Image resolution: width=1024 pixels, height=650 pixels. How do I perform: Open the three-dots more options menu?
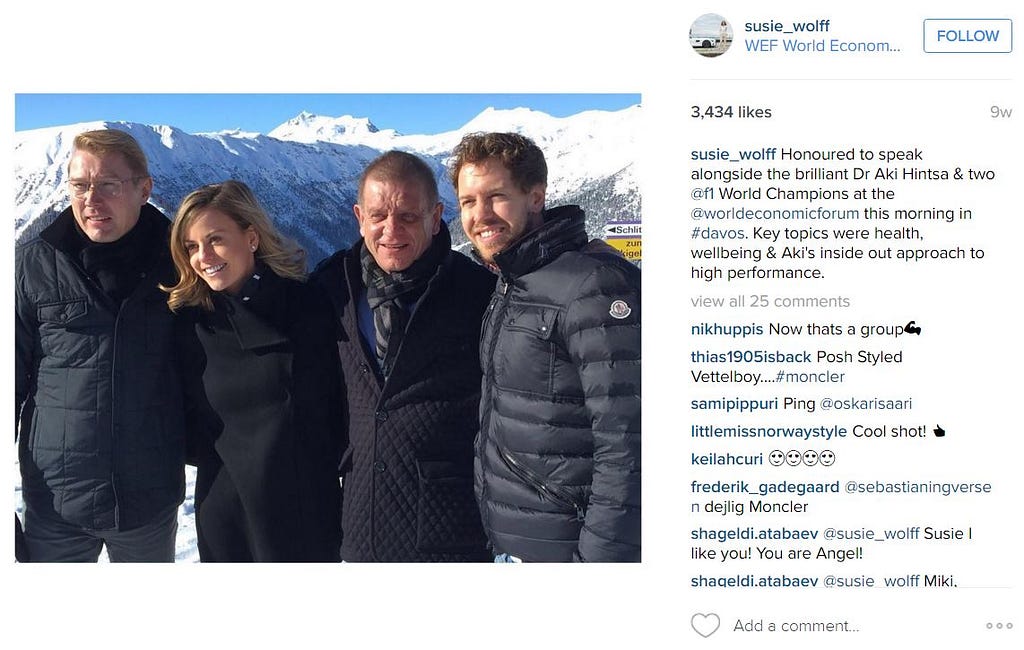[999, 626]
